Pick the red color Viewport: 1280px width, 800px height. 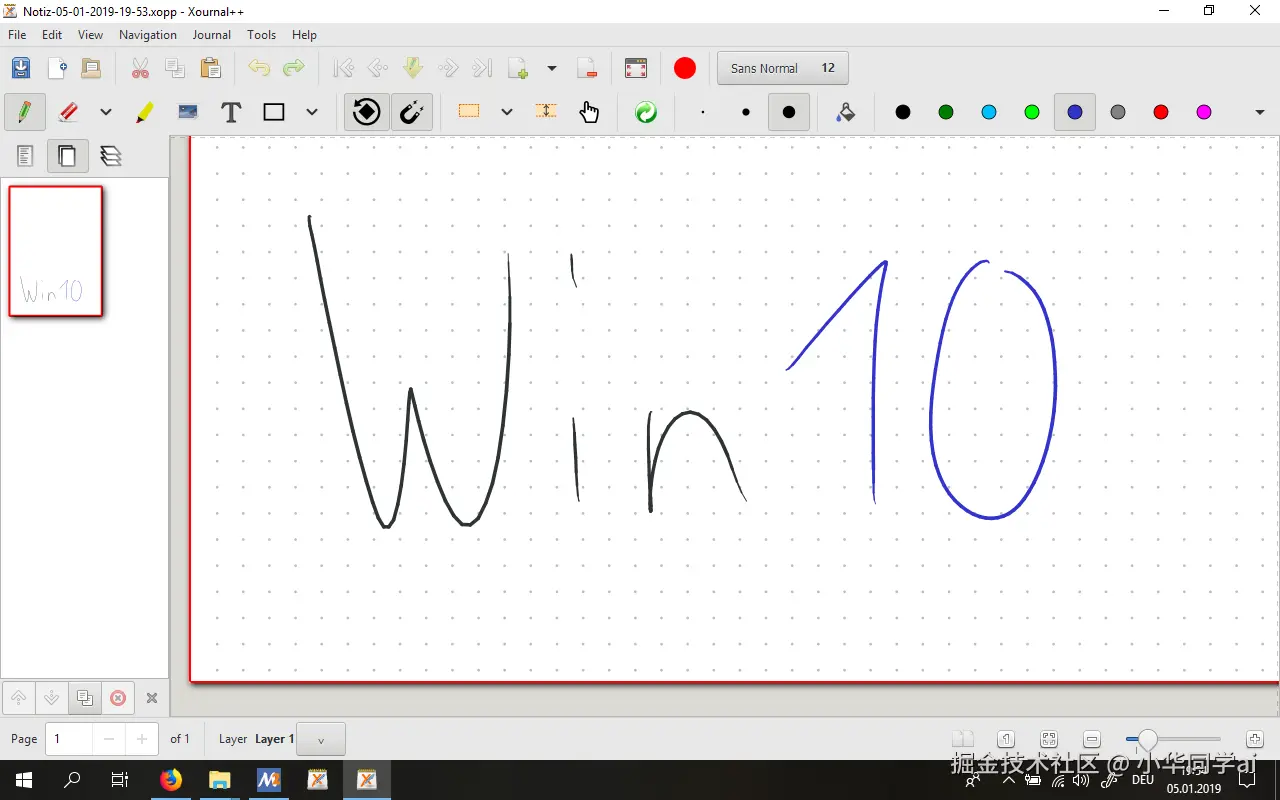coord(1161,112)
